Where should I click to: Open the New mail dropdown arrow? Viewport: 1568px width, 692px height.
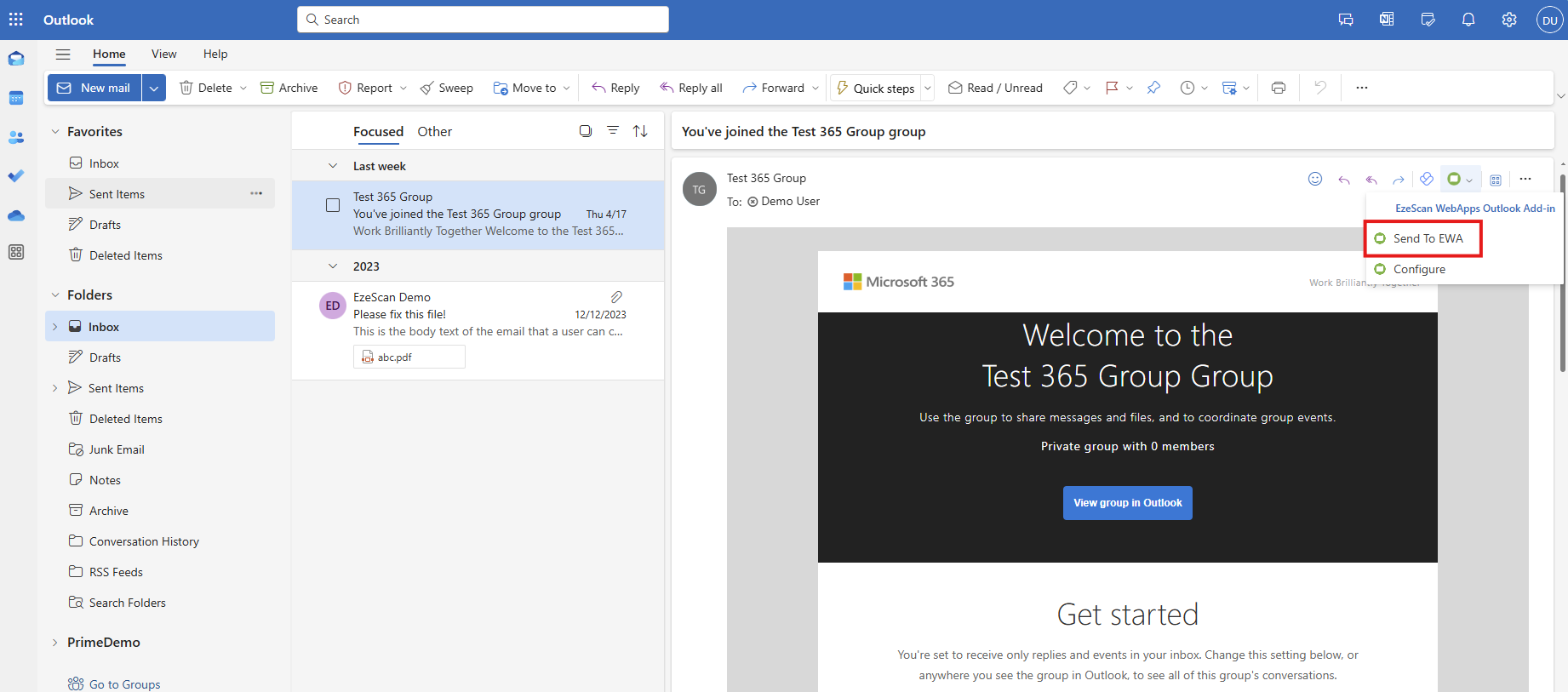[x=154, y=88]
